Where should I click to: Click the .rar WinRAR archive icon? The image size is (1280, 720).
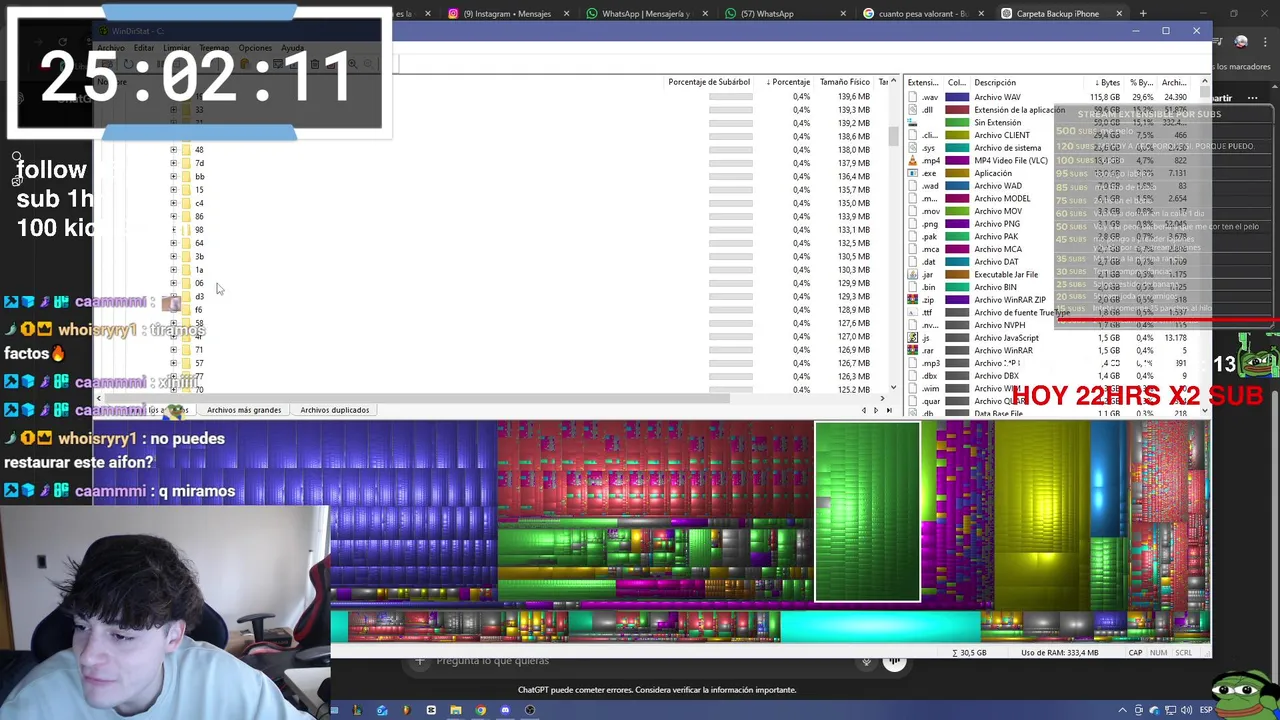point(913,350)
